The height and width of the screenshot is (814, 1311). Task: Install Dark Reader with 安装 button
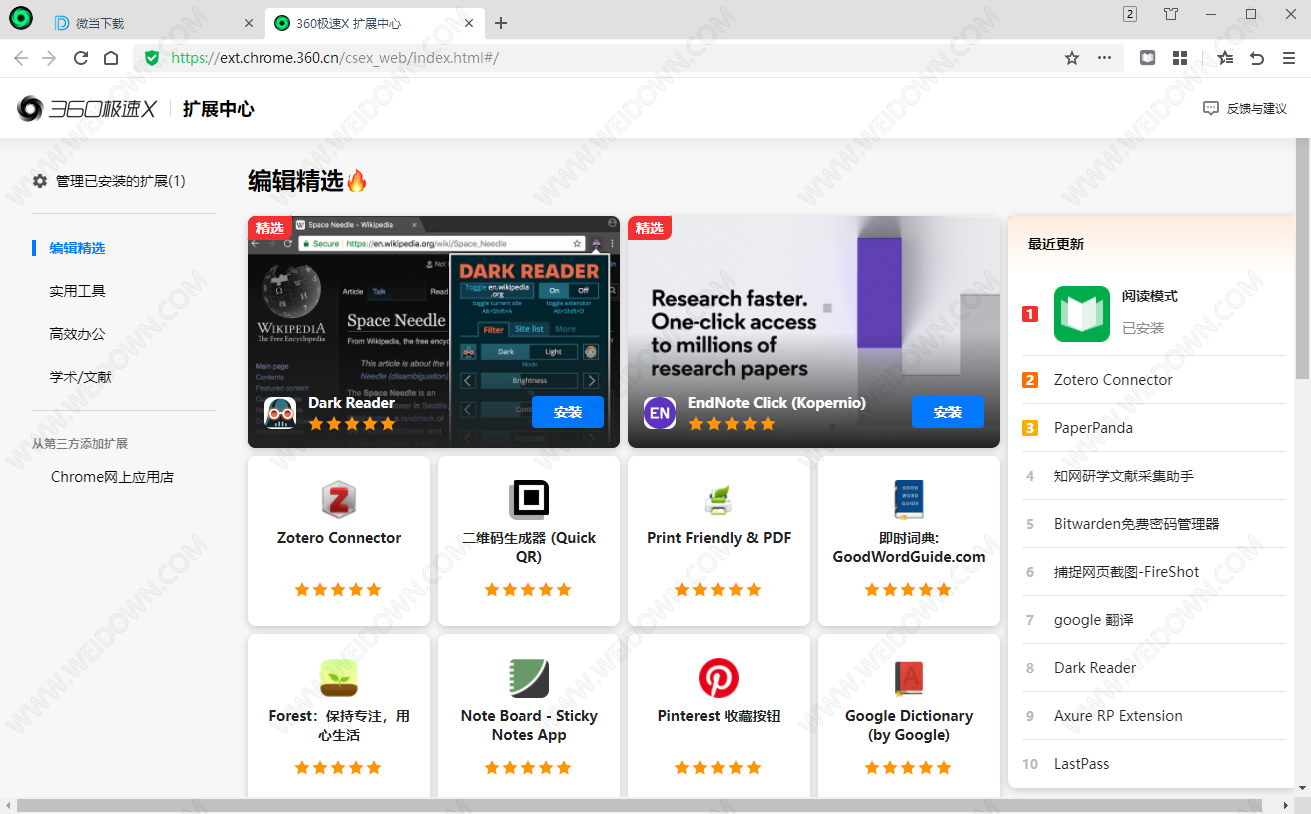point(568,412)
